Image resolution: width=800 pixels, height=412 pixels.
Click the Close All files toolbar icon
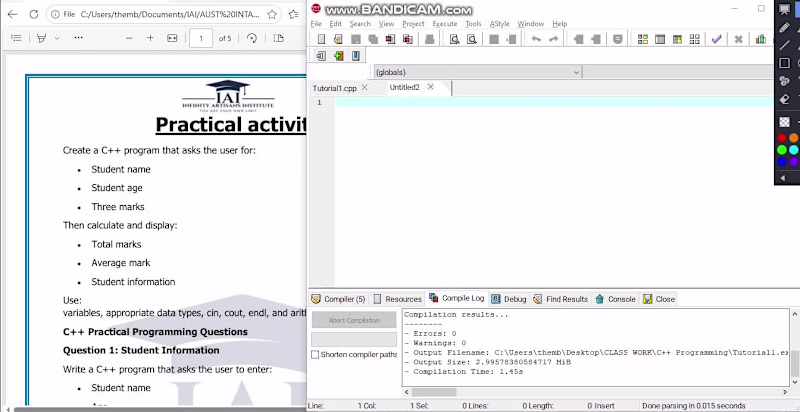click(408, 39)
